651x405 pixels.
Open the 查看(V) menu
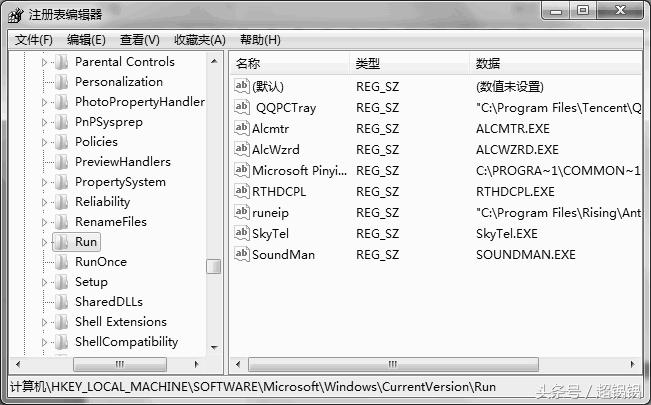point(140,40)
